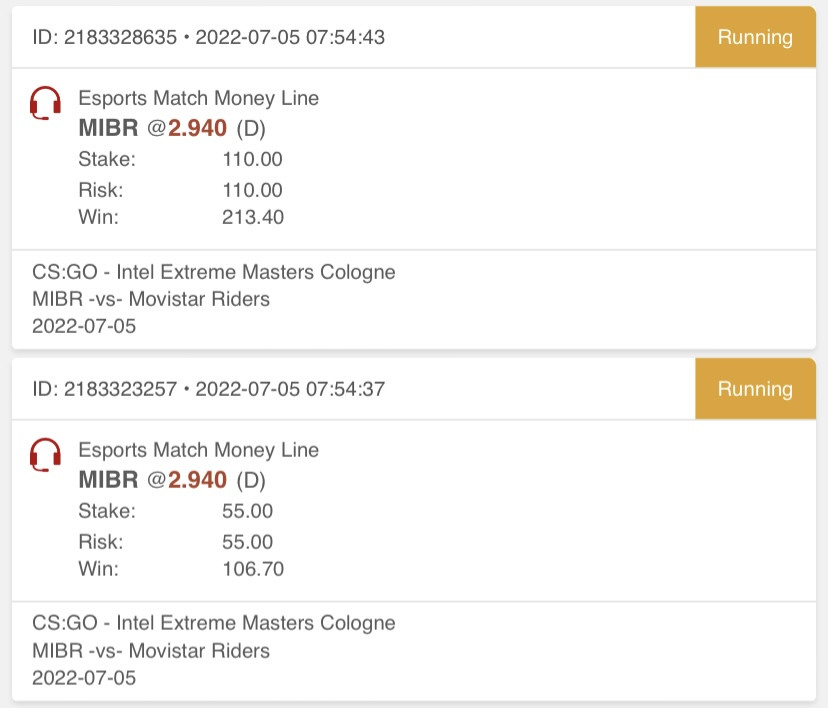The height and width of the screenshot is (708, 828).
Task: Click MIBR -vs- Movistar Riders match in second card
Action: pos(151,650)
